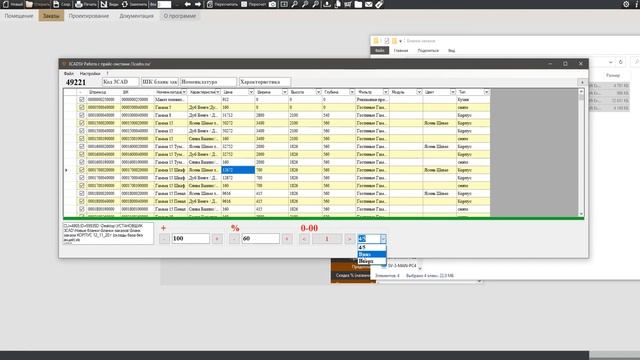Click refresh icon in Explorer window
Viewport: 640px width, 360px height.
pyautogui.click(x=620, y=62)
